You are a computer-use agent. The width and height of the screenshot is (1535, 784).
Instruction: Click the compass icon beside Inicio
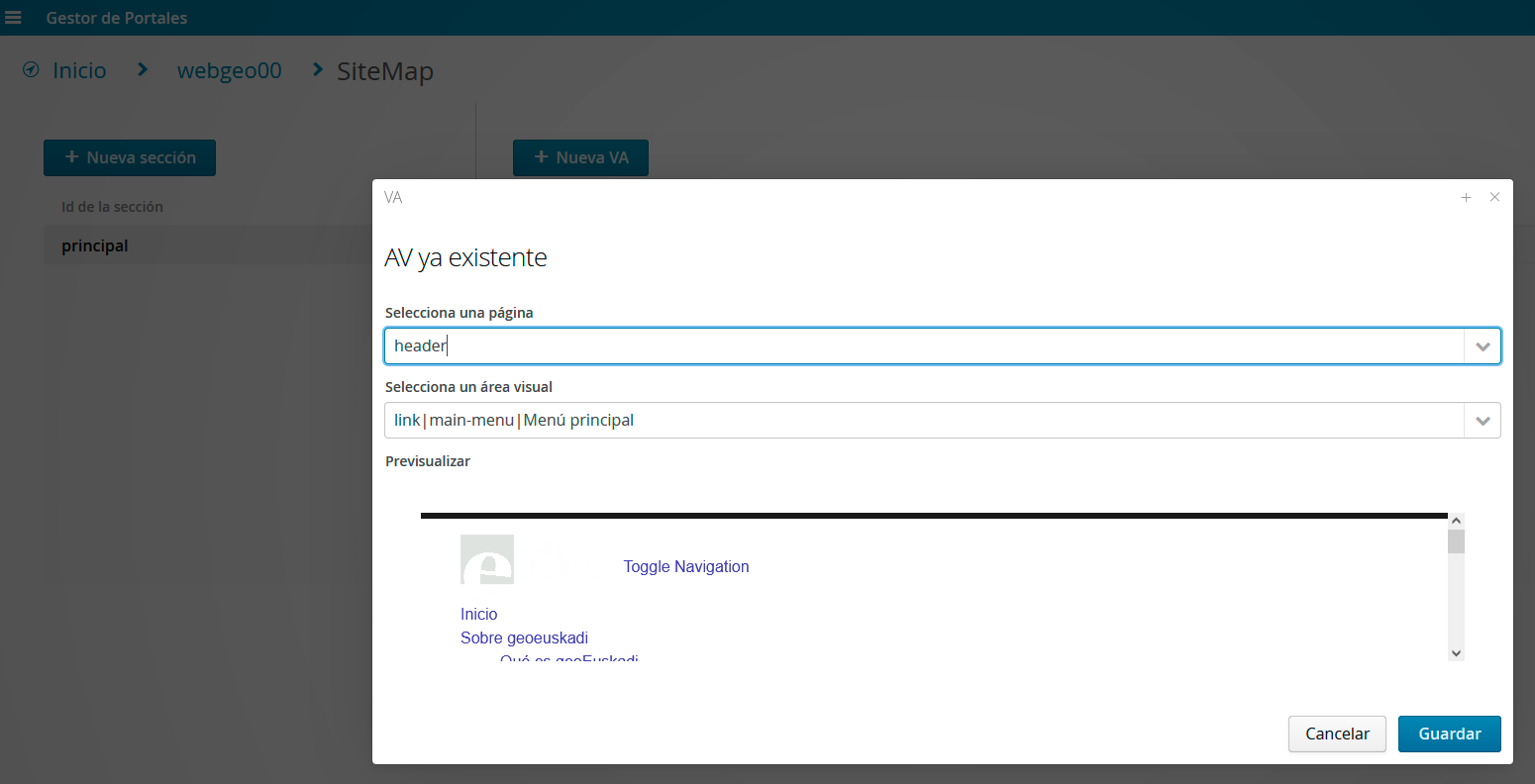click(x=31, y=70)
